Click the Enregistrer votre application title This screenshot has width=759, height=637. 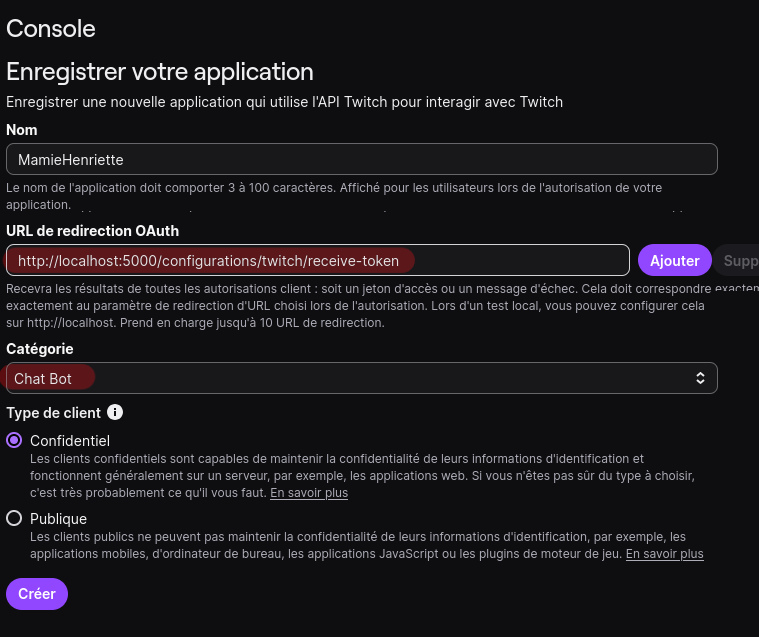(160, 72)
